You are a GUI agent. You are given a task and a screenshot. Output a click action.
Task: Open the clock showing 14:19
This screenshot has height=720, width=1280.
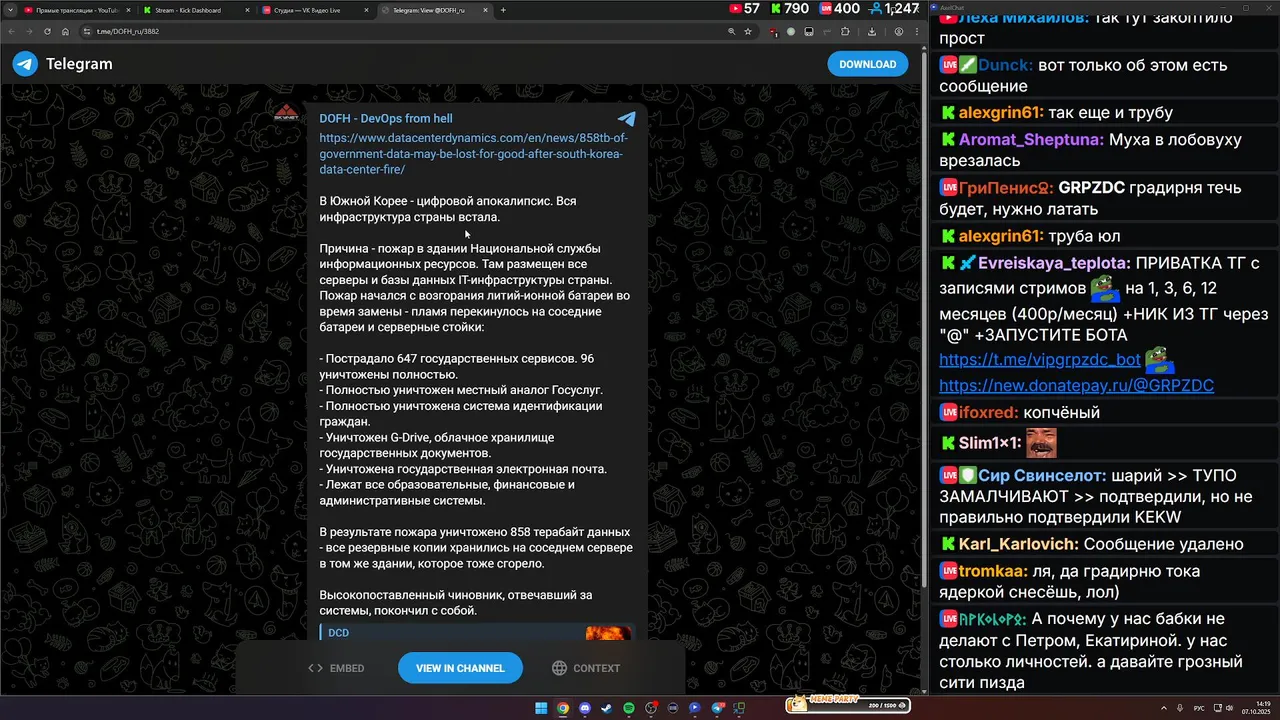point(1256,708)
